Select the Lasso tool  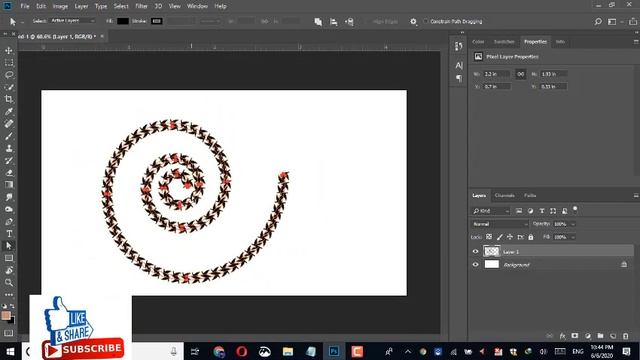9,75
